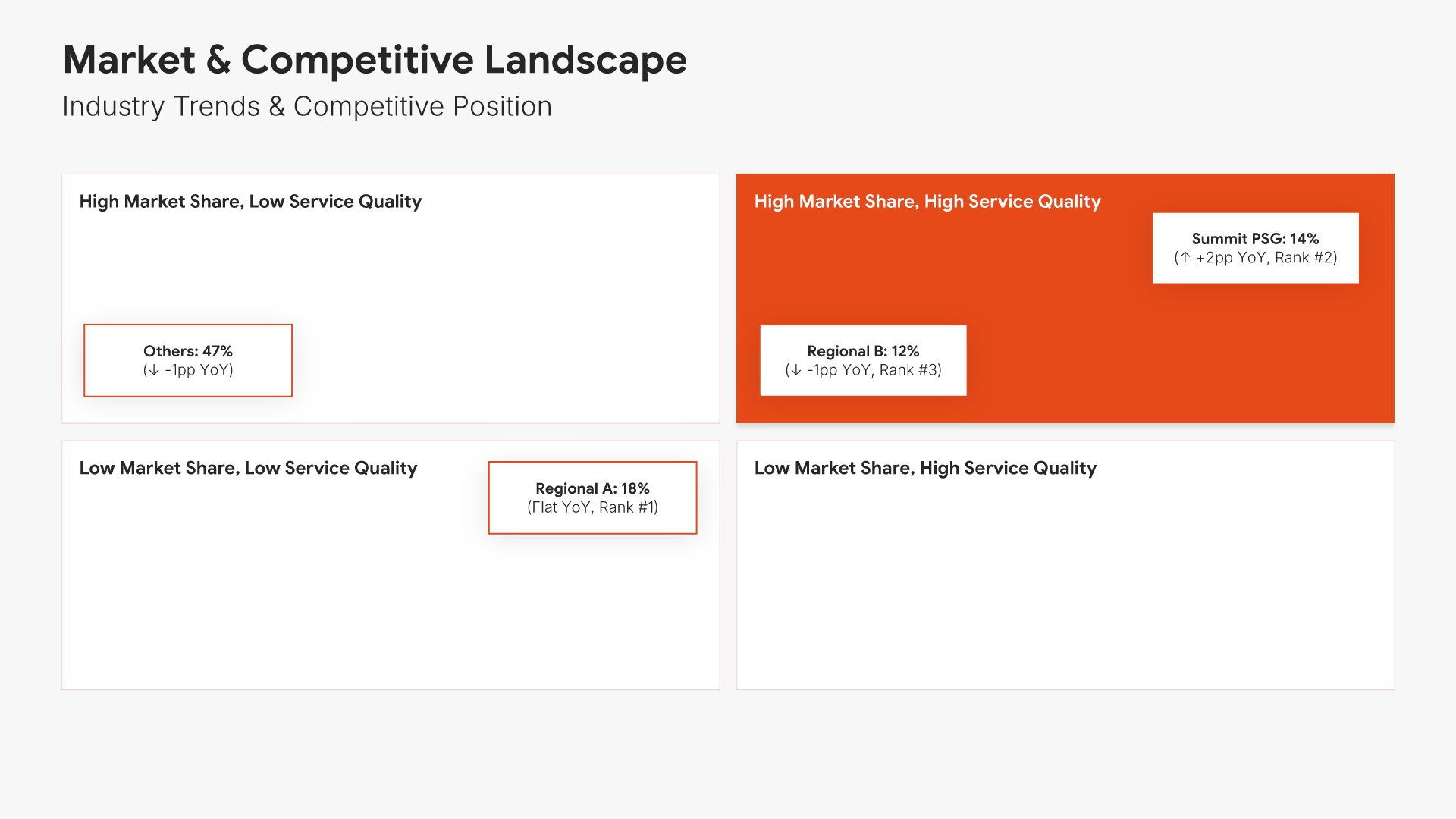Select the 'Regional B: 12%' label
This screenshot has width=1456, height=819.
point(863,351)
